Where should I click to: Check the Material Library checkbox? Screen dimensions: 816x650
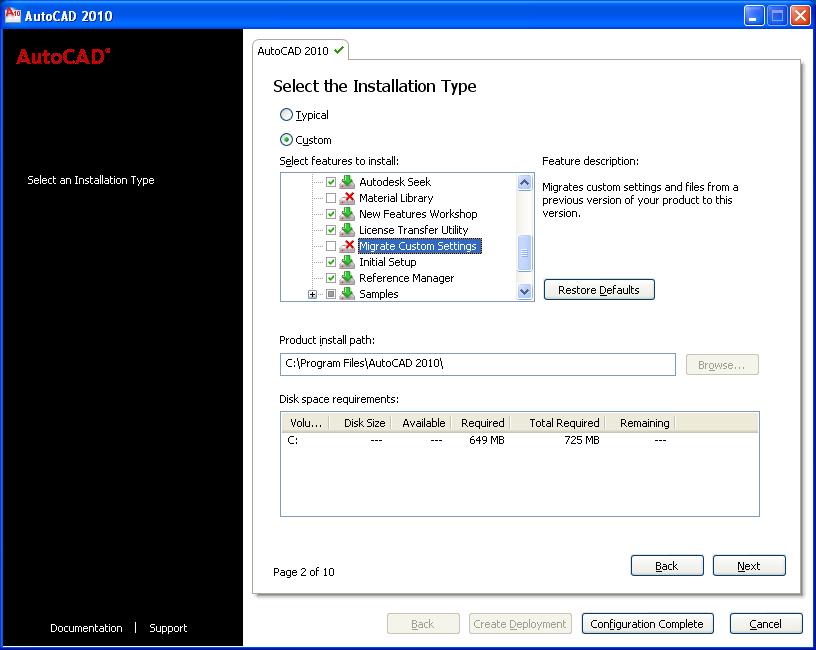pos(330,198)
